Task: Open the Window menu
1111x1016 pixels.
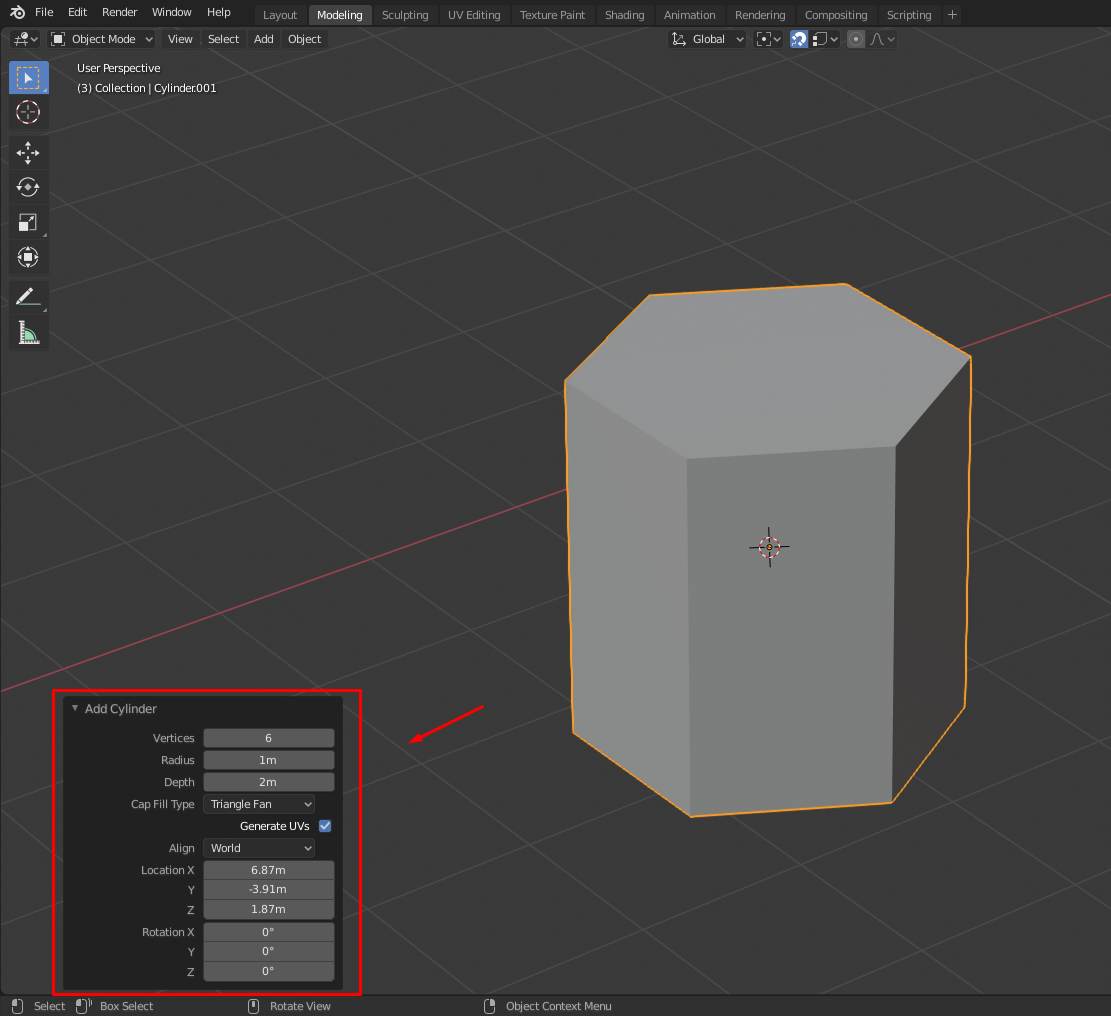Action: [171, 12]
